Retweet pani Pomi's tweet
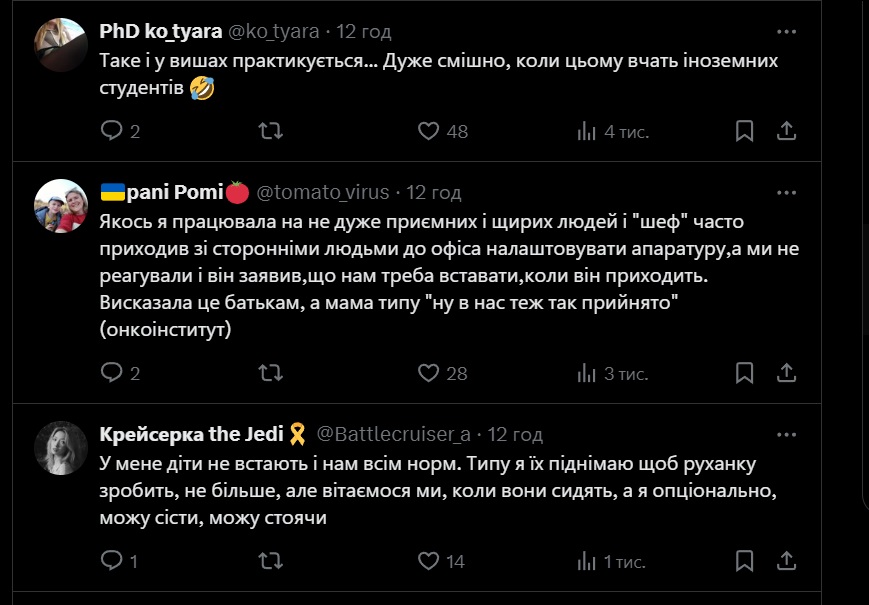The width and height of the screenshot is (869, 605). pyautogui.click(x=270, y=373)
